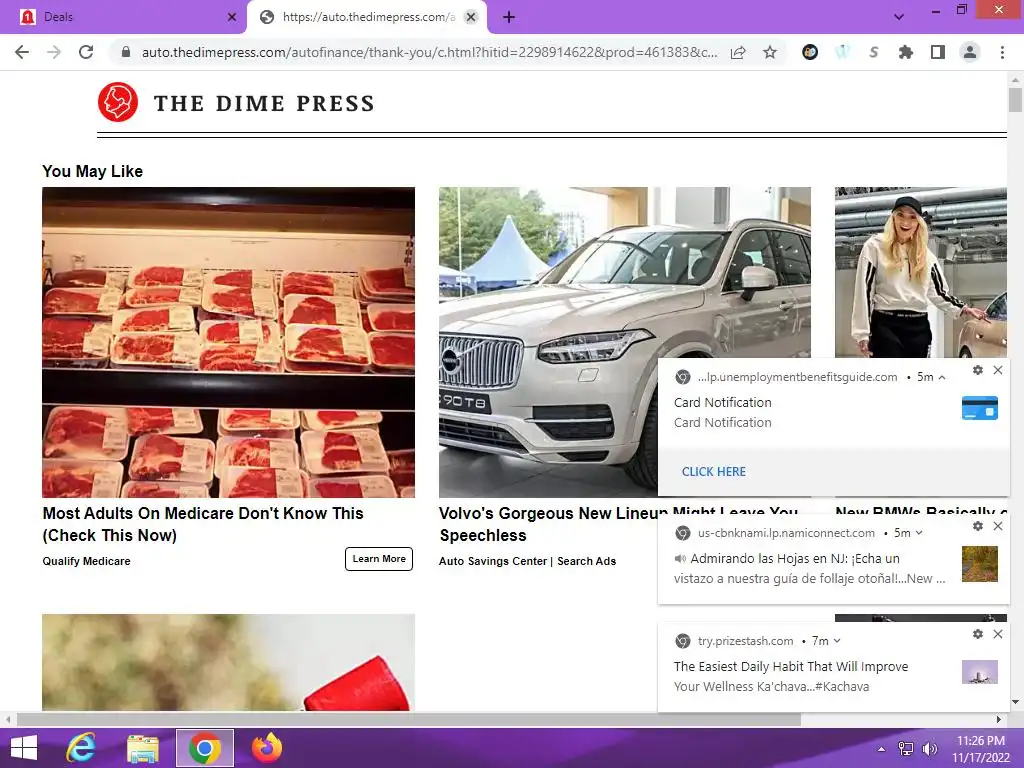The width and height of the screenshot is (1024, 768).
Task: Click THE DIME PRESS header title
Action: coord(264,103)
